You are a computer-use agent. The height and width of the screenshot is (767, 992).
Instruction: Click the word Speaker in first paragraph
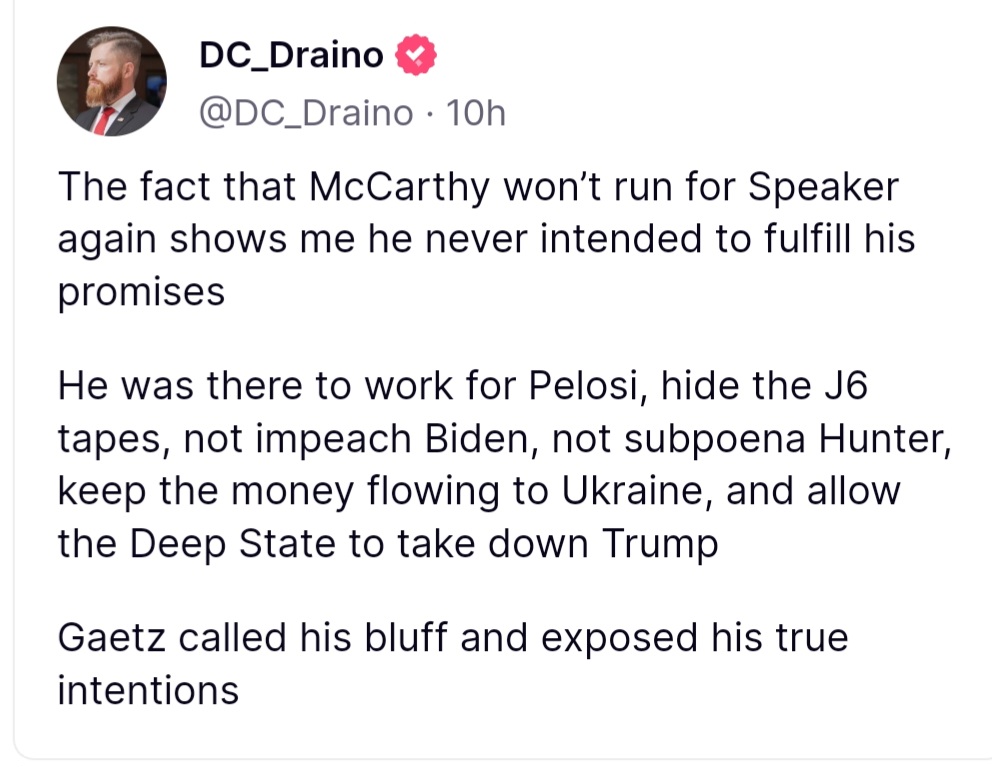[x=823, y=188]
